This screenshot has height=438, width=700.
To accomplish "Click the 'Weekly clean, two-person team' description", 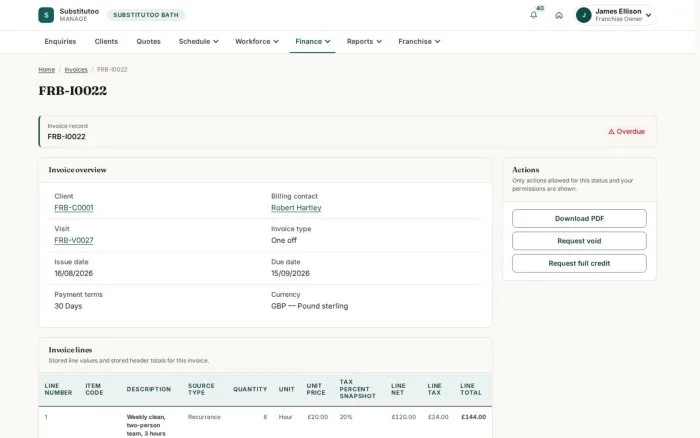I will point(146,425).
